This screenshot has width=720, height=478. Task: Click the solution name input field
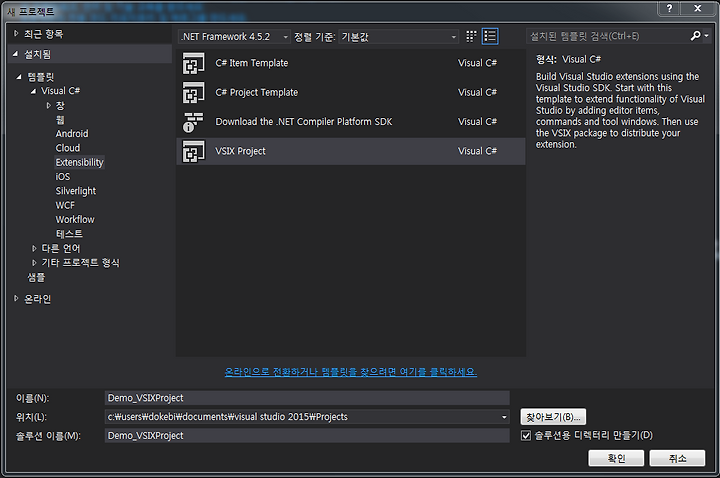(307, 436)
